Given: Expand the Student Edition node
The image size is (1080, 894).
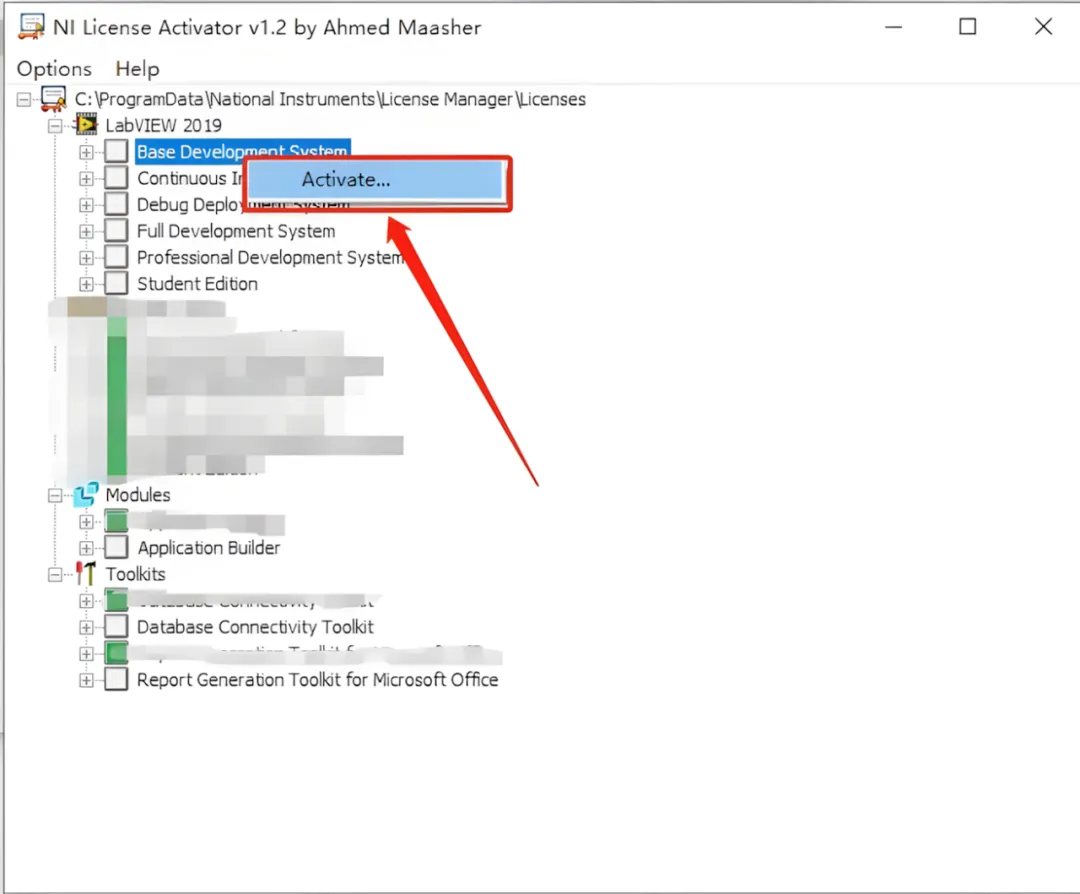Looking at the screenshot, I should 86,284.
